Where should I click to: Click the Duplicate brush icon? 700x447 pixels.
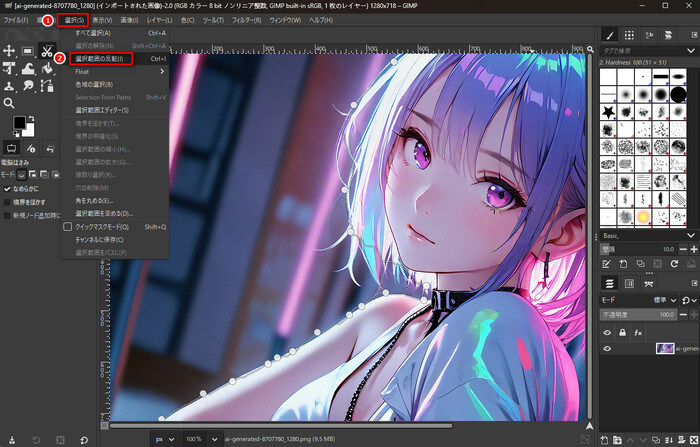[x=640, y=264]
